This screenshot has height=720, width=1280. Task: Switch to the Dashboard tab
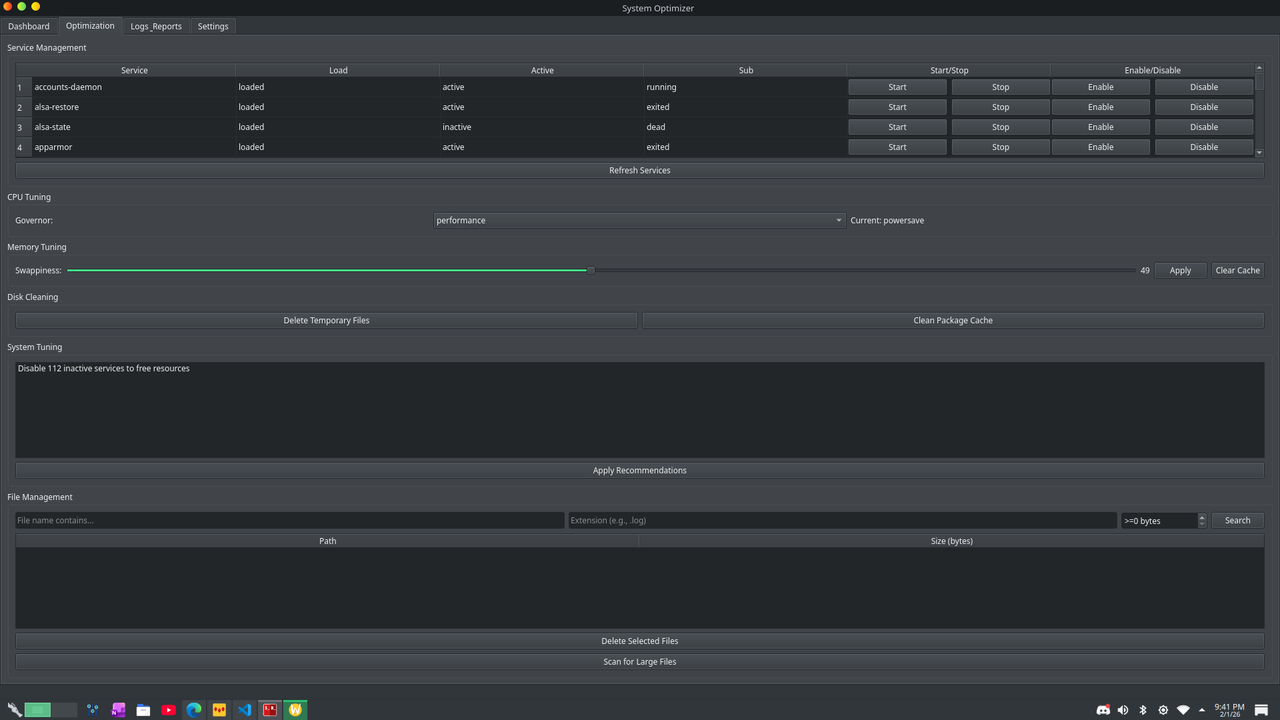29,26
